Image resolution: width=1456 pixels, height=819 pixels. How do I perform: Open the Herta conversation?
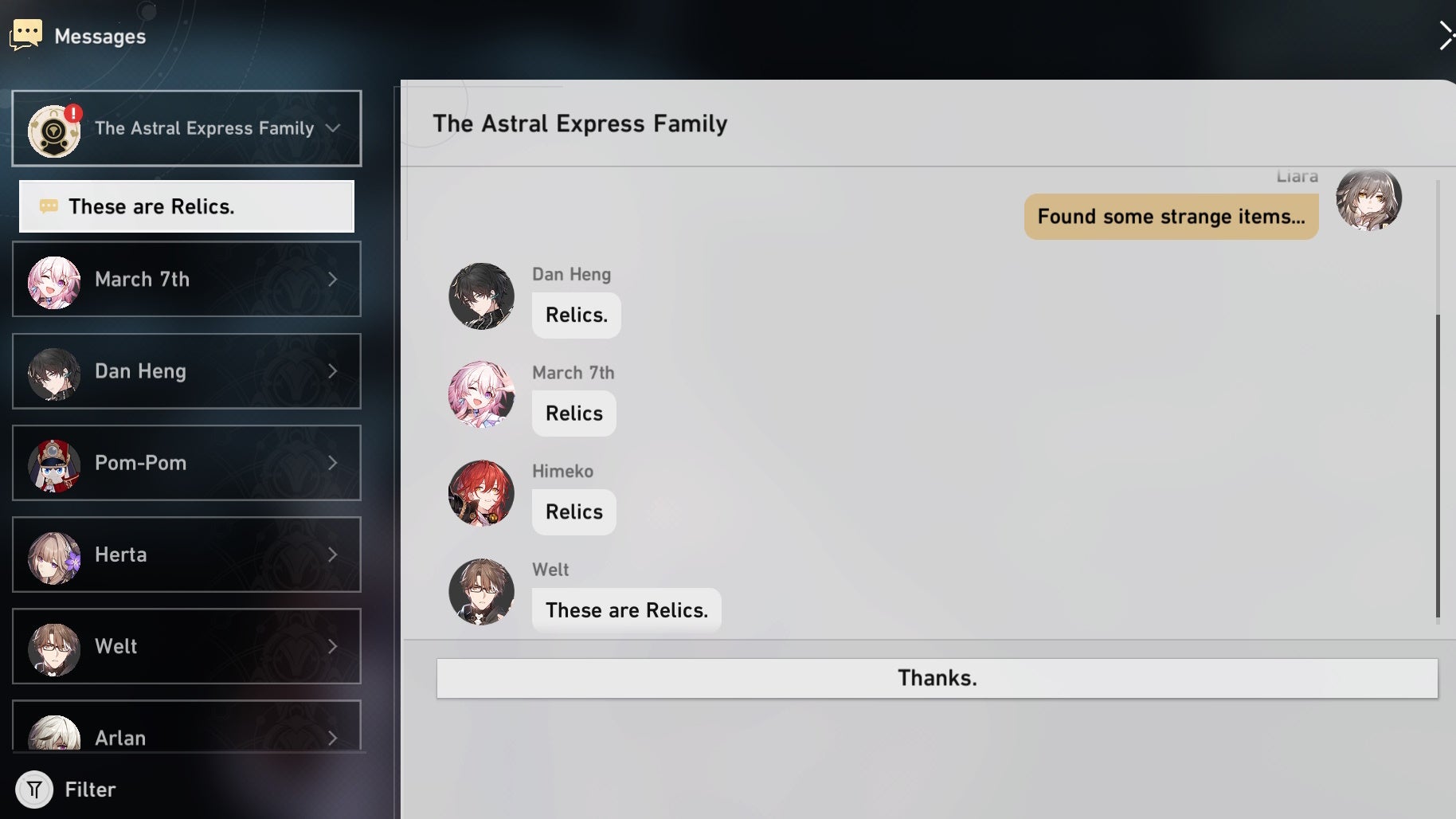coord(186,554)
